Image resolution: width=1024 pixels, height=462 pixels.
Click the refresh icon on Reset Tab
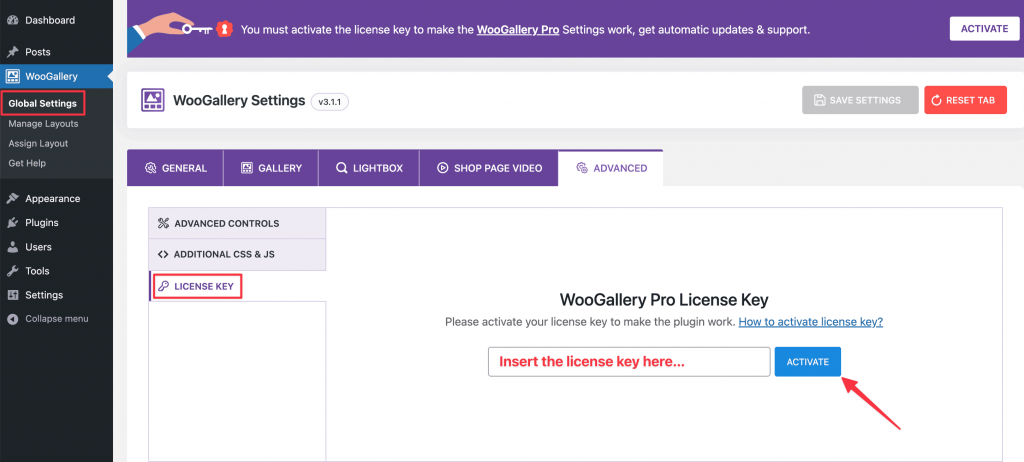click(x=936, y=101)
